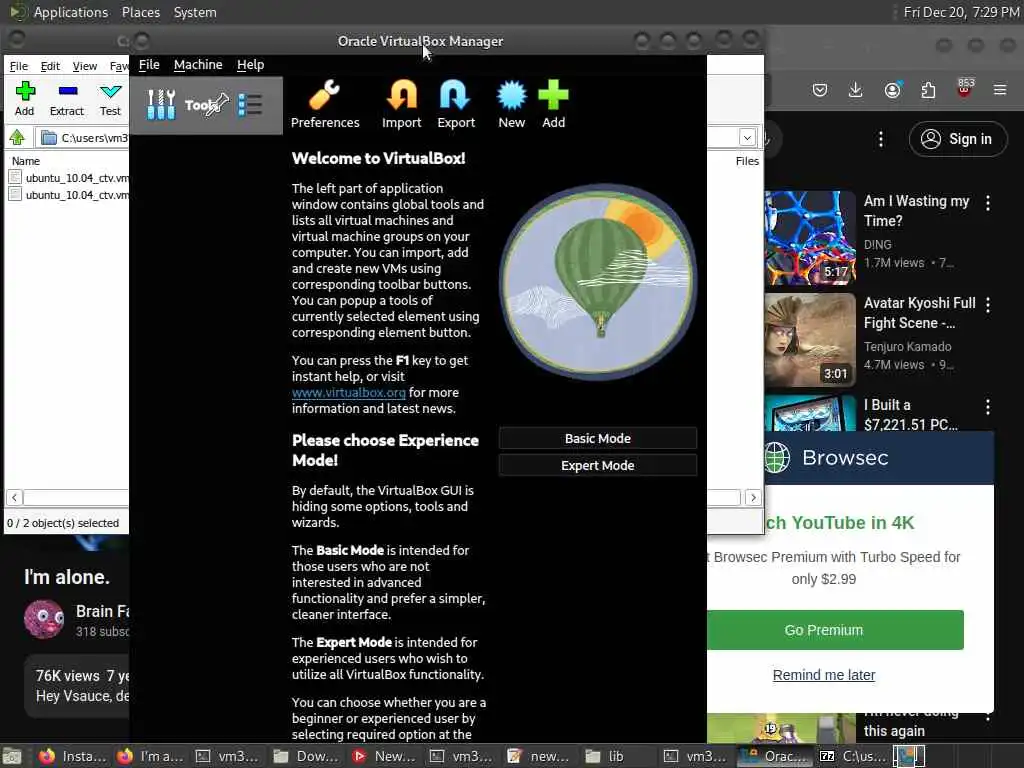Viewport: 1024px width, 768px height.
Task: Open Firefox extensions puzzle icon
Action: tap(928, 90)
